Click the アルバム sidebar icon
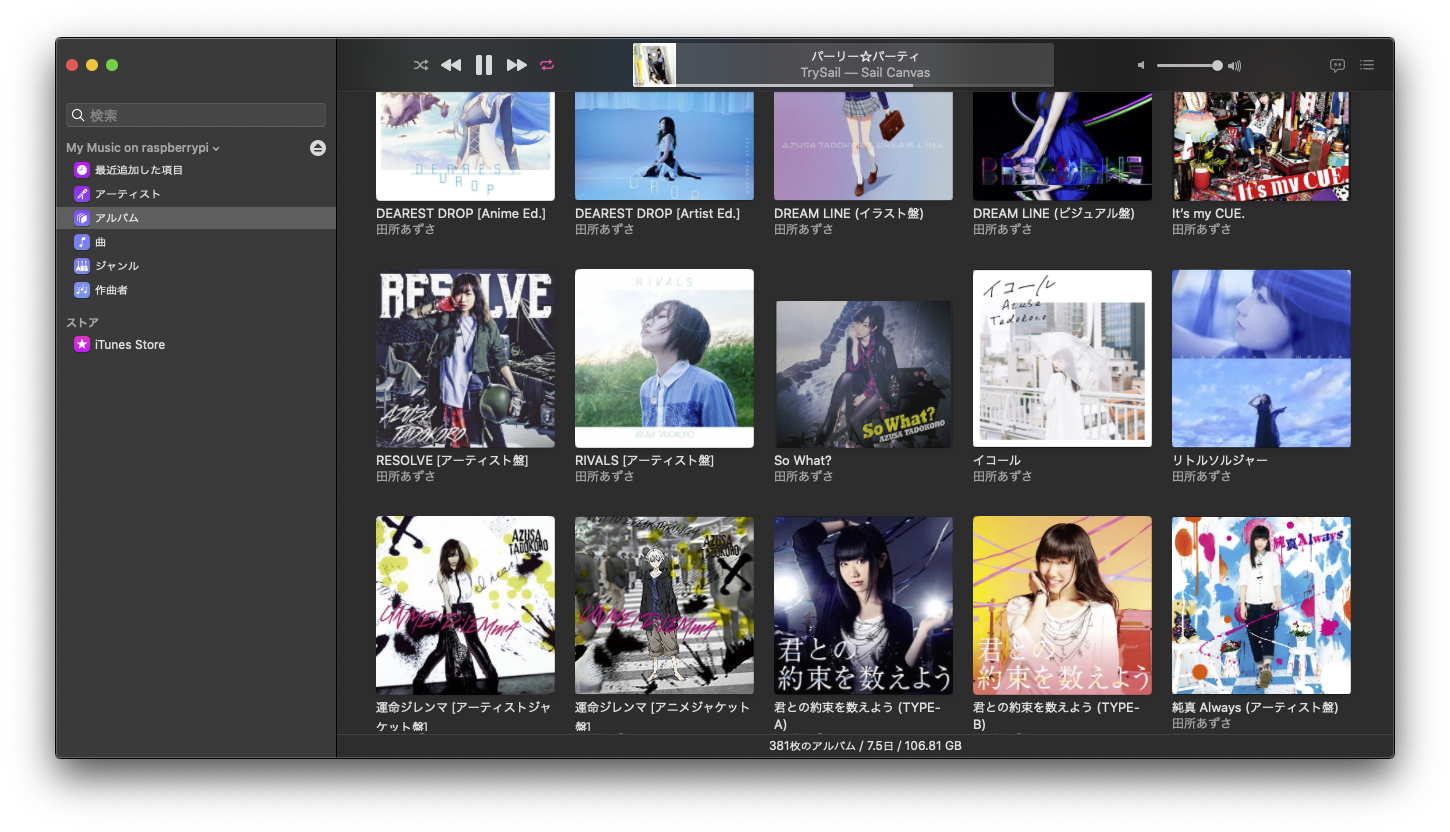 [x=82, y=218]
